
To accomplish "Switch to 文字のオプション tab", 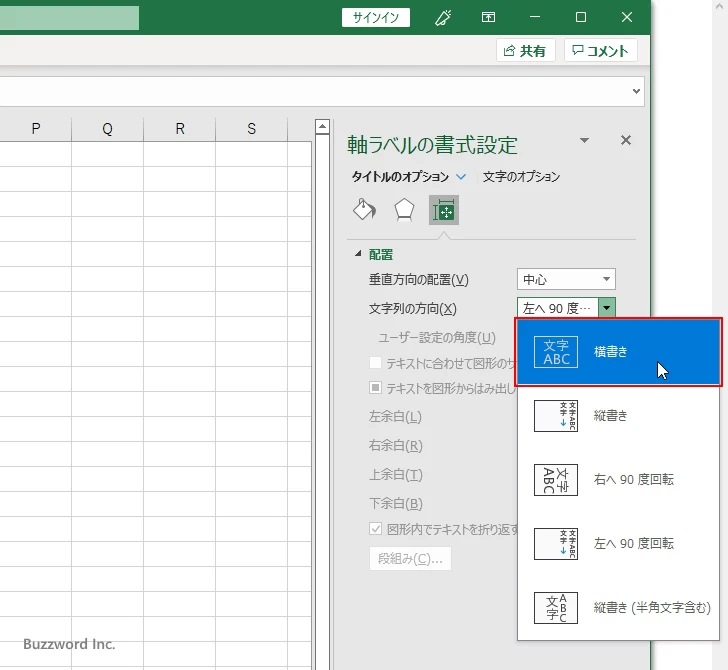I will click(x=521, y=177).
